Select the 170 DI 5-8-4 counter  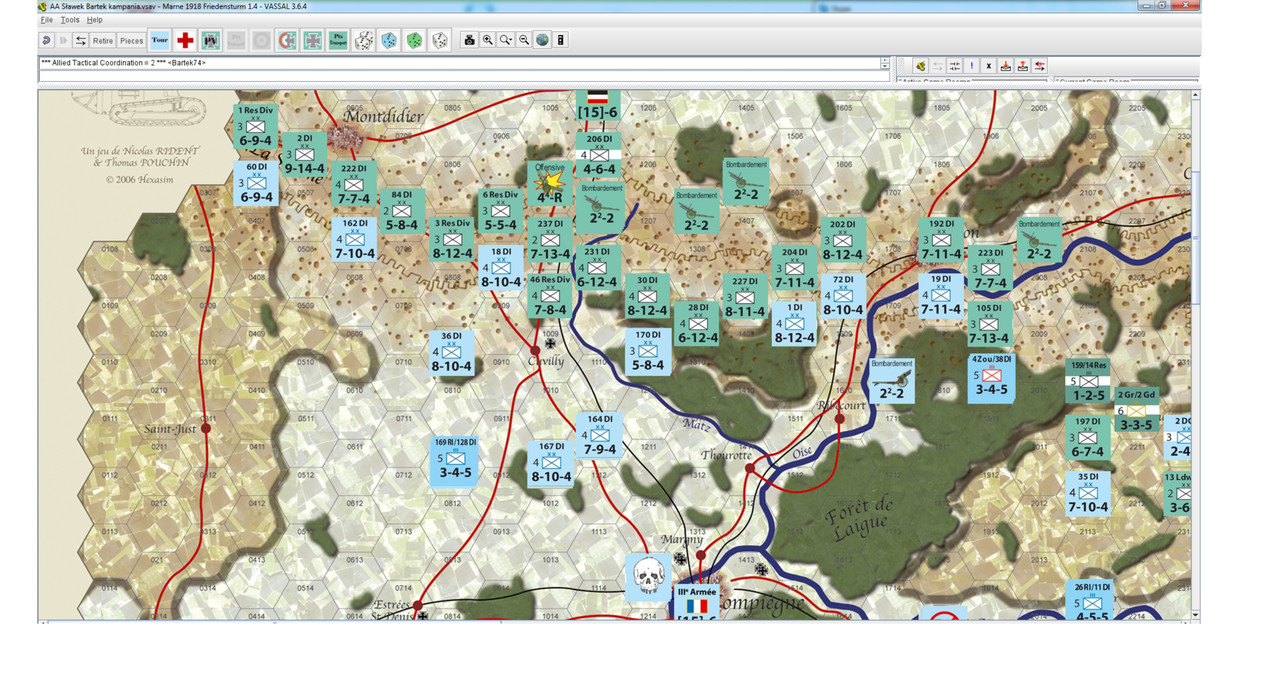click(647, 351)
